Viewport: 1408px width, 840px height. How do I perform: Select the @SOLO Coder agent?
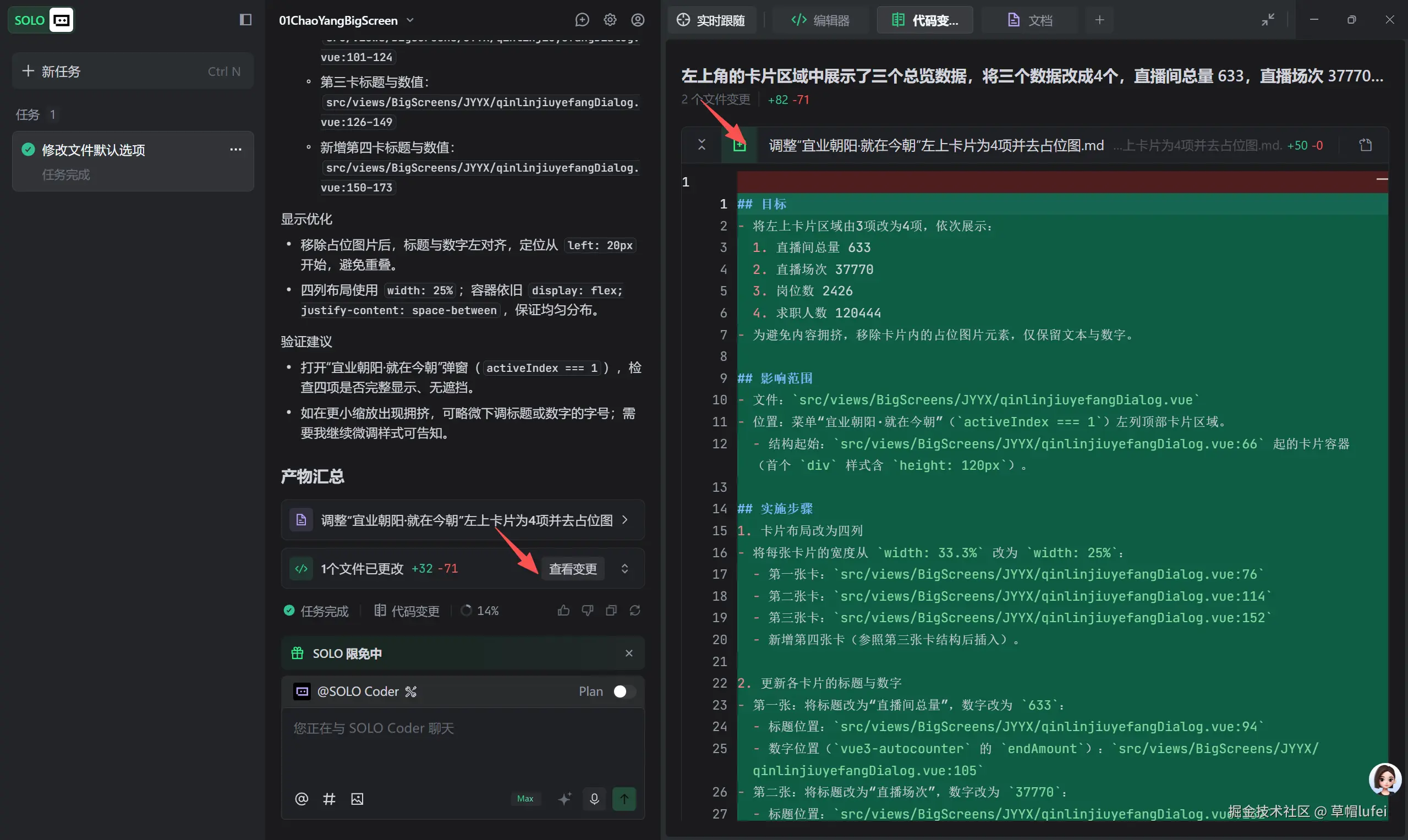click(358, 691)
